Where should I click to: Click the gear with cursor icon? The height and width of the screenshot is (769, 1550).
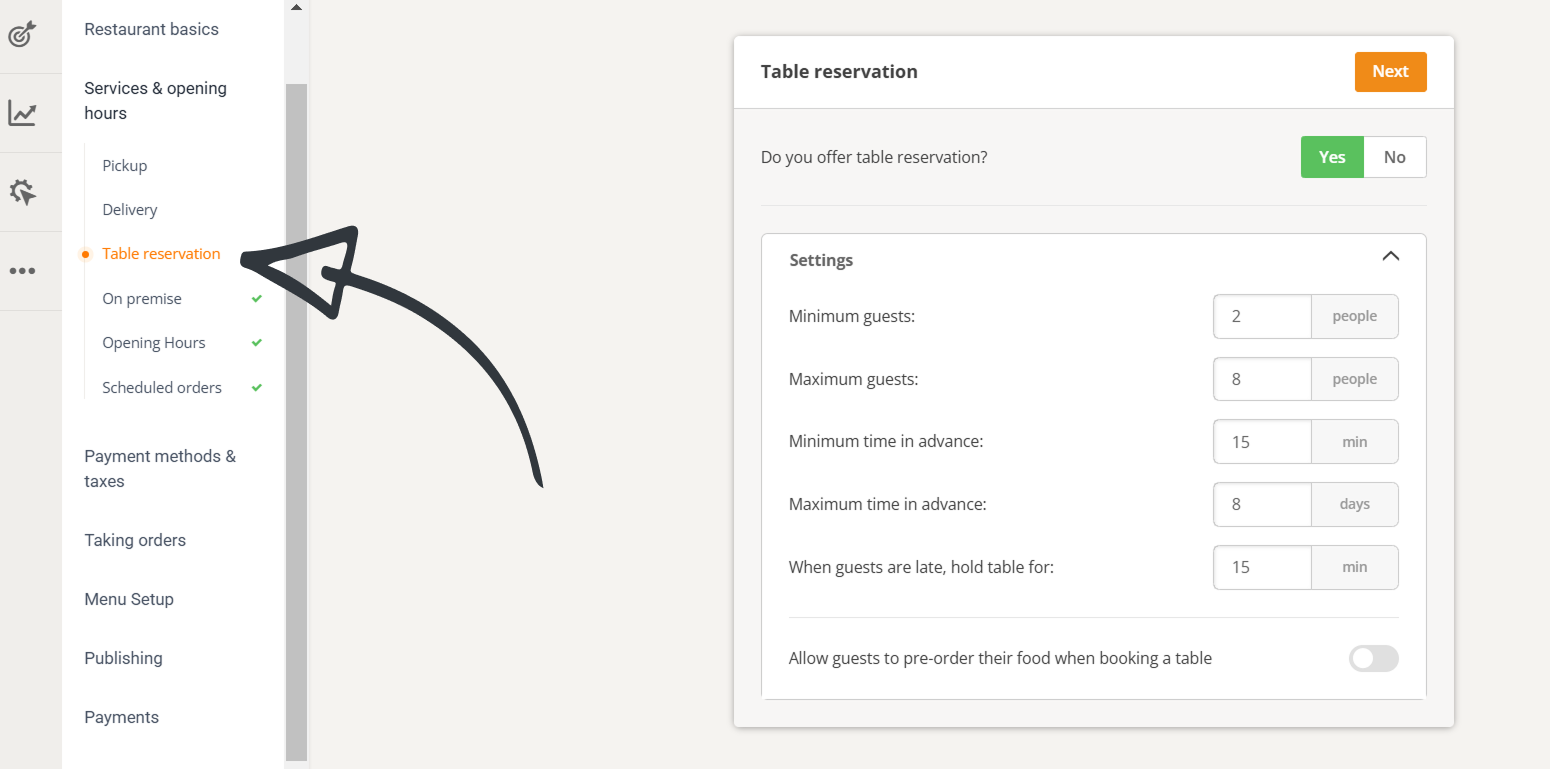pyautogui.click(x=22, y=192)
